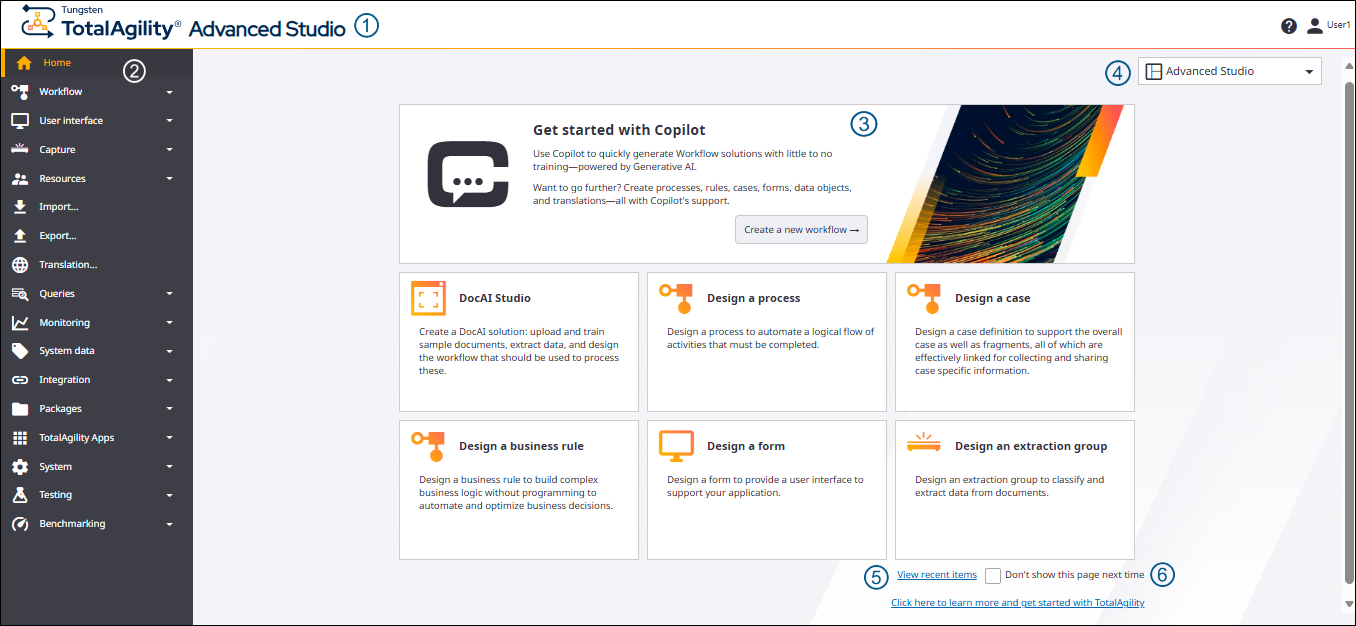Click the user profile icon
Viewport: 1356px width, 626px height.
tap(1315, 26)
